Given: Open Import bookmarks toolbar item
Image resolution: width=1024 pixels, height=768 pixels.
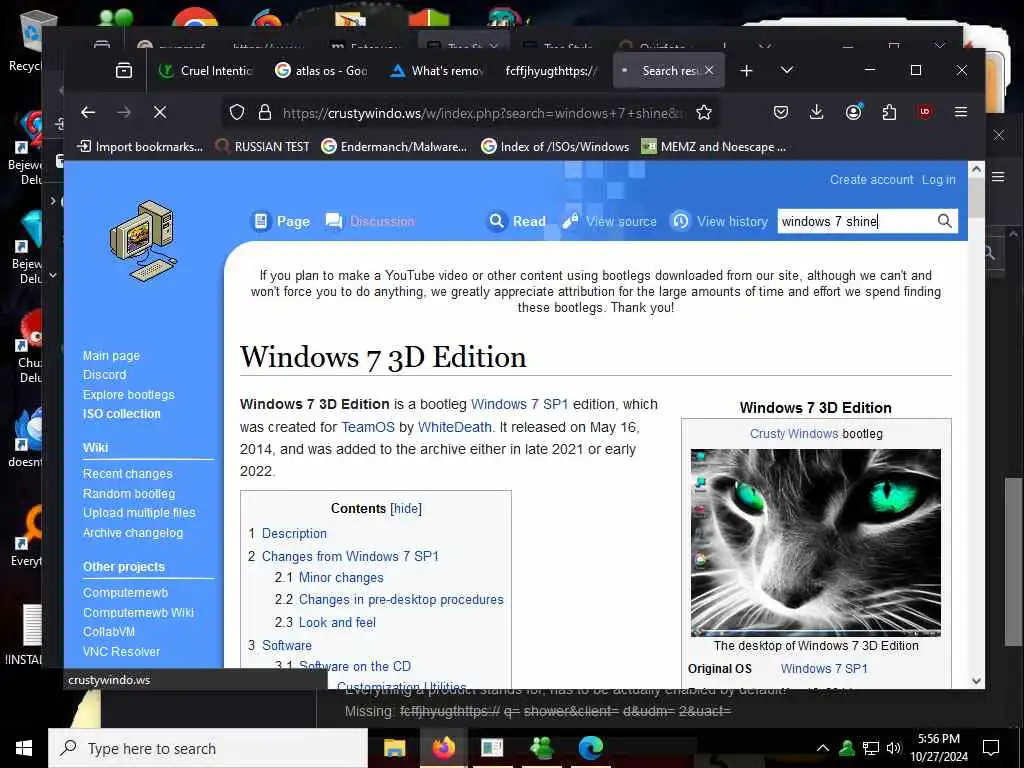Looking at the screenshot, I should point(140,147).
